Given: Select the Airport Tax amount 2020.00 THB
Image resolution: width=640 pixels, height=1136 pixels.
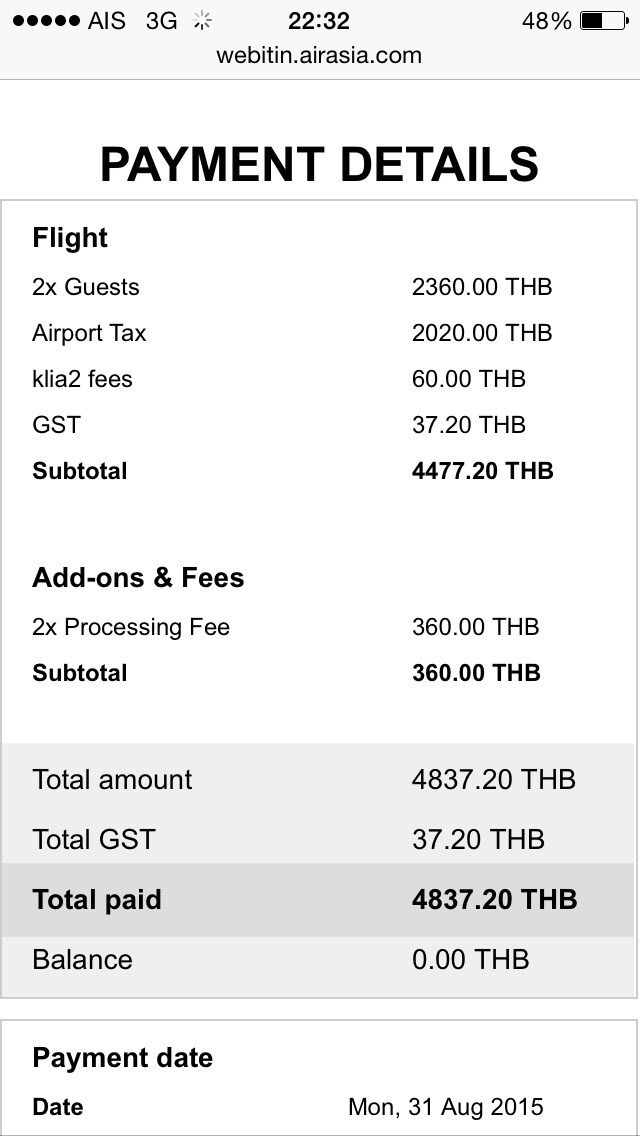Looking at the screenshot, I should [482, 333].
